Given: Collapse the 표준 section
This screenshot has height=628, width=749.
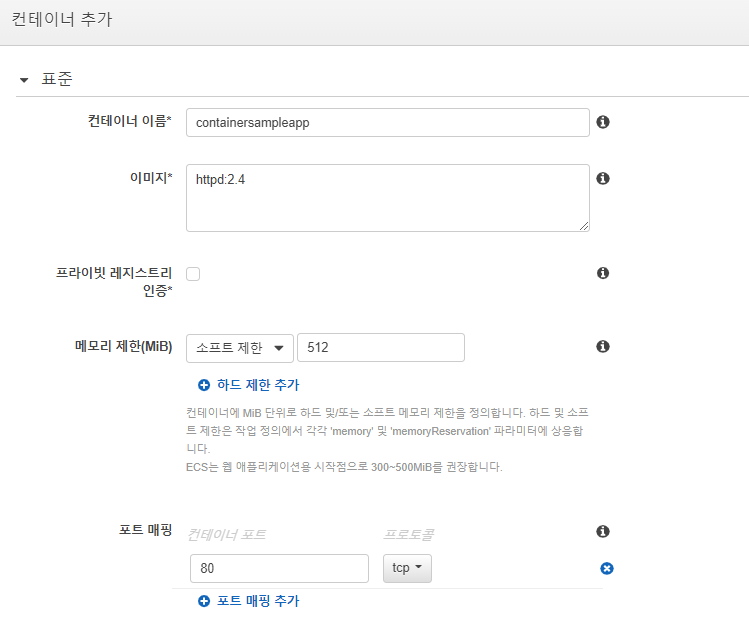Looking at the screenshot, I should 24,80.
